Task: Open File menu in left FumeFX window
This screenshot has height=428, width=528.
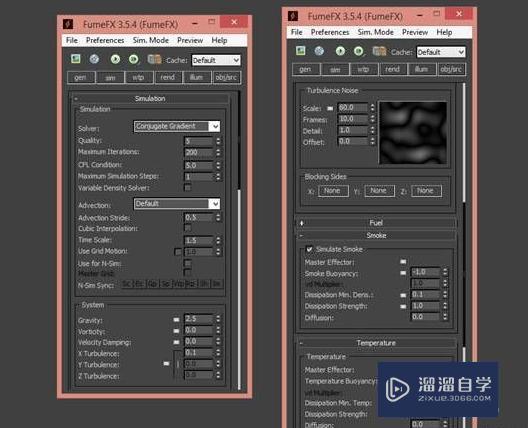Action: pyautogui.click(x=72, y=40)
